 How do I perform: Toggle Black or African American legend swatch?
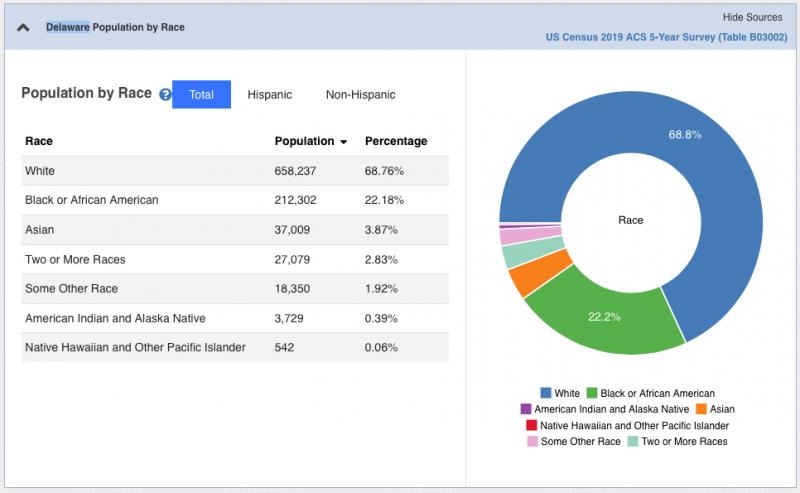pyautogui.click(x=592, y=393)
